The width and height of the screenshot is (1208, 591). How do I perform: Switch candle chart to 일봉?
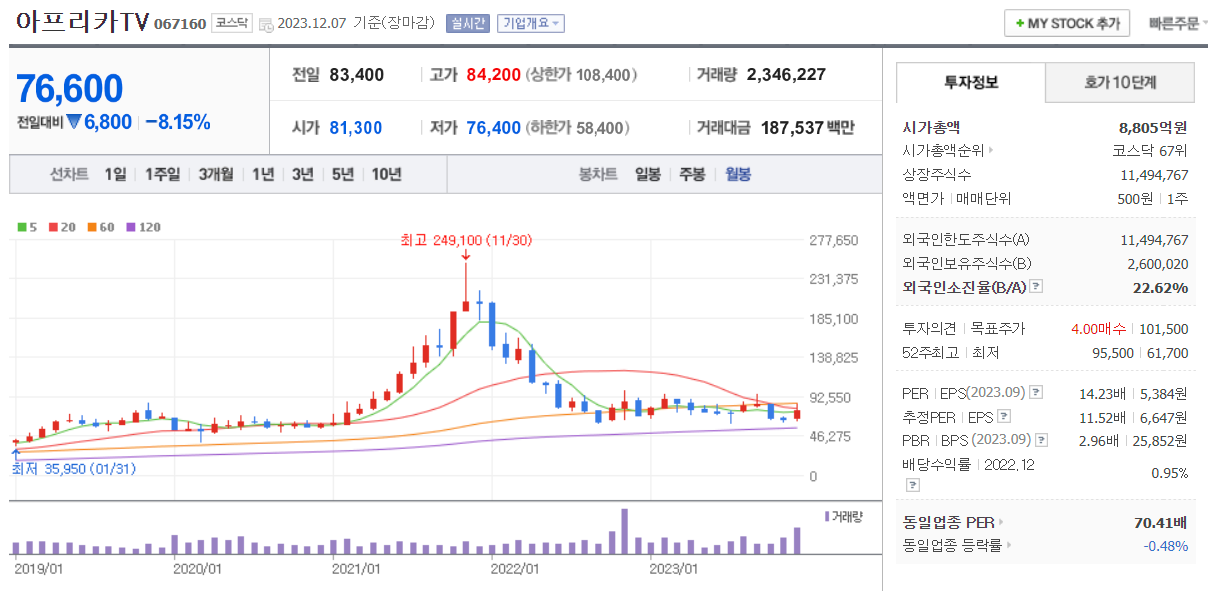[x=648, y=174]
